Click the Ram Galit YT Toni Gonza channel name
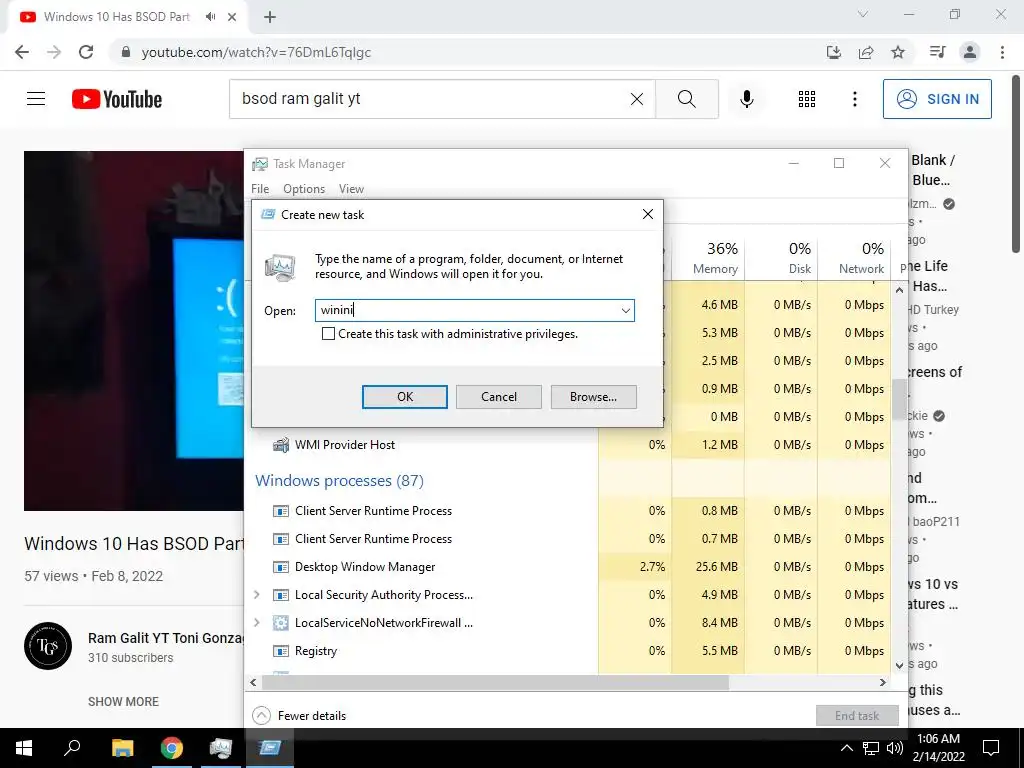1024x768 pixels. [166, 638]
